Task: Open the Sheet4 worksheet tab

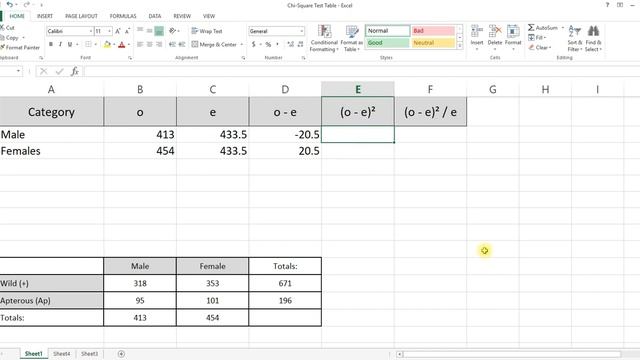Action: [62, 354]
